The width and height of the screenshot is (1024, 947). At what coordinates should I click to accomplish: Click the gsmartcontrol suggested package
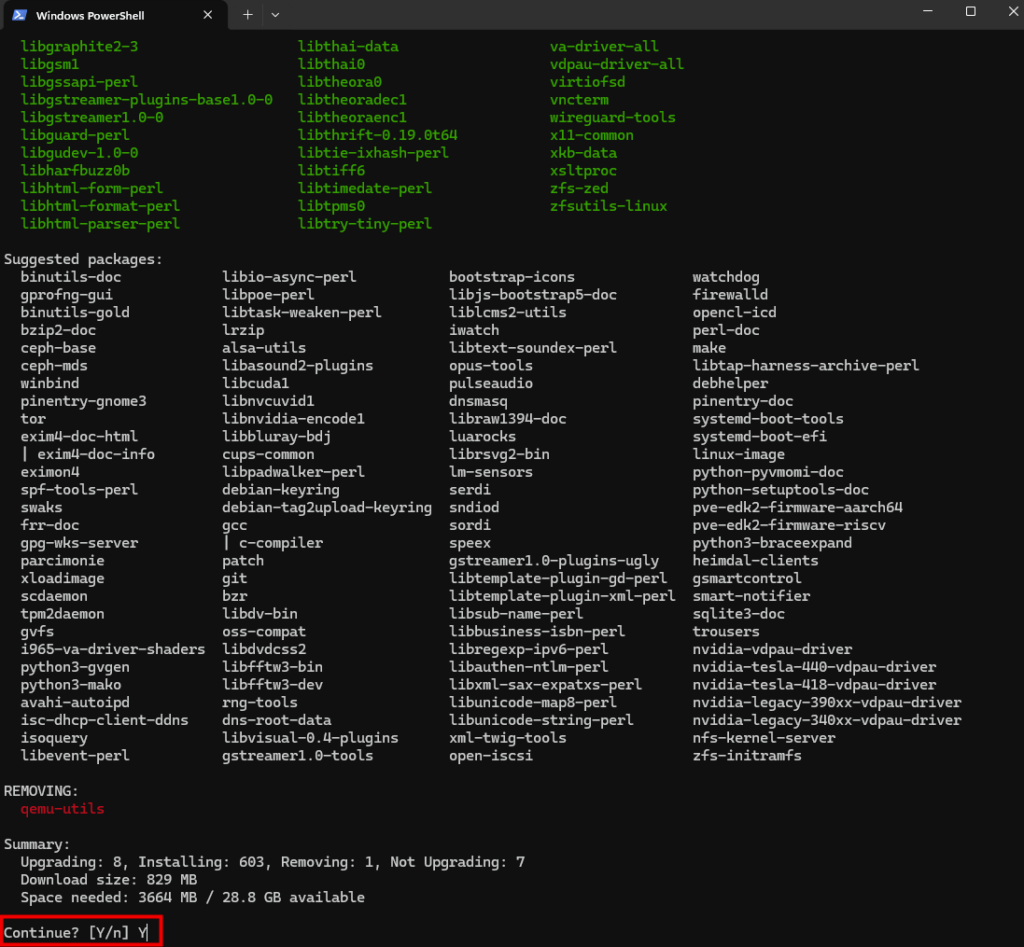point(746,579)
